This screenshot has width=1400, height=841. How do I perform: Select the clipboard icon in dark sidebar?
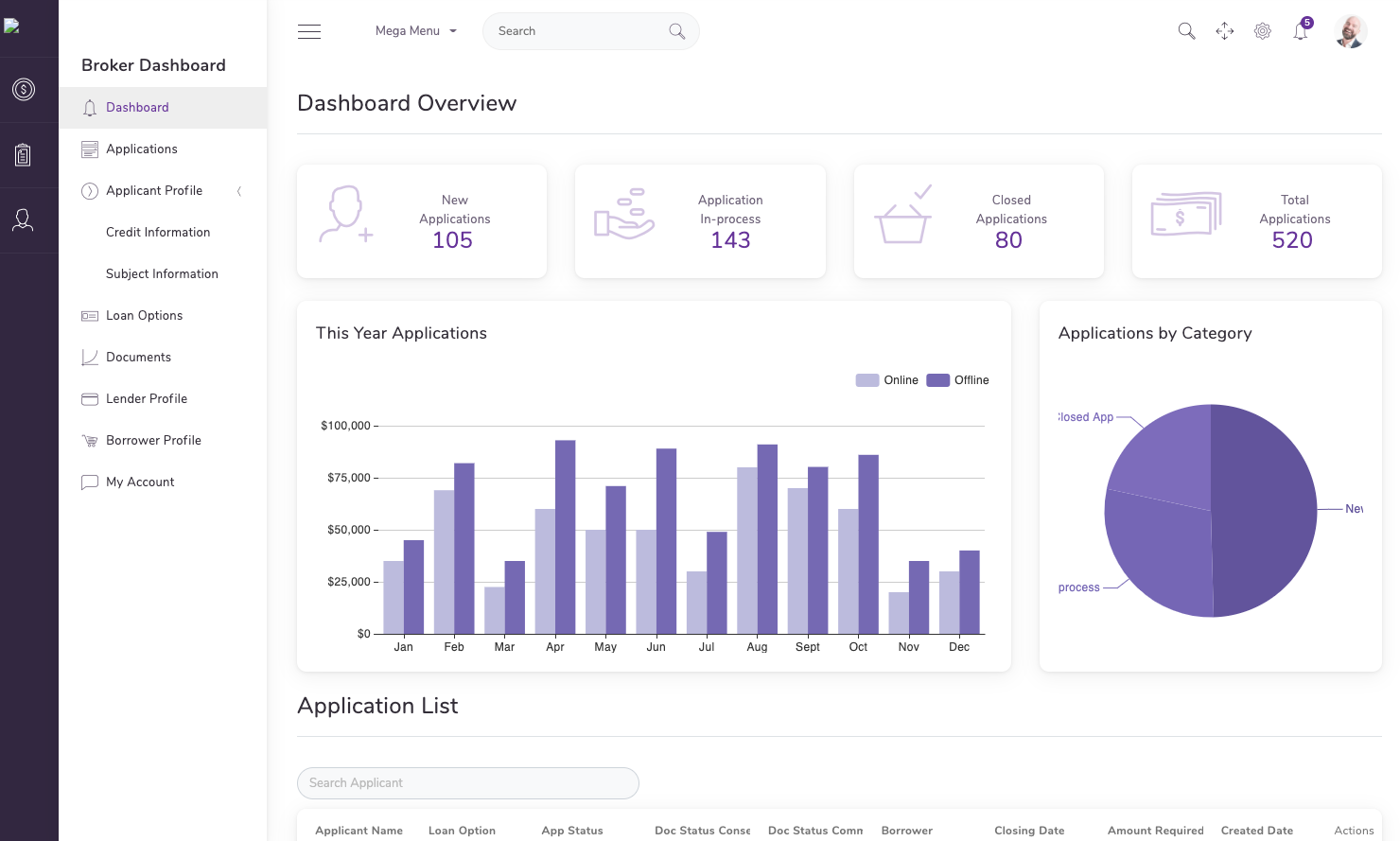24,155
